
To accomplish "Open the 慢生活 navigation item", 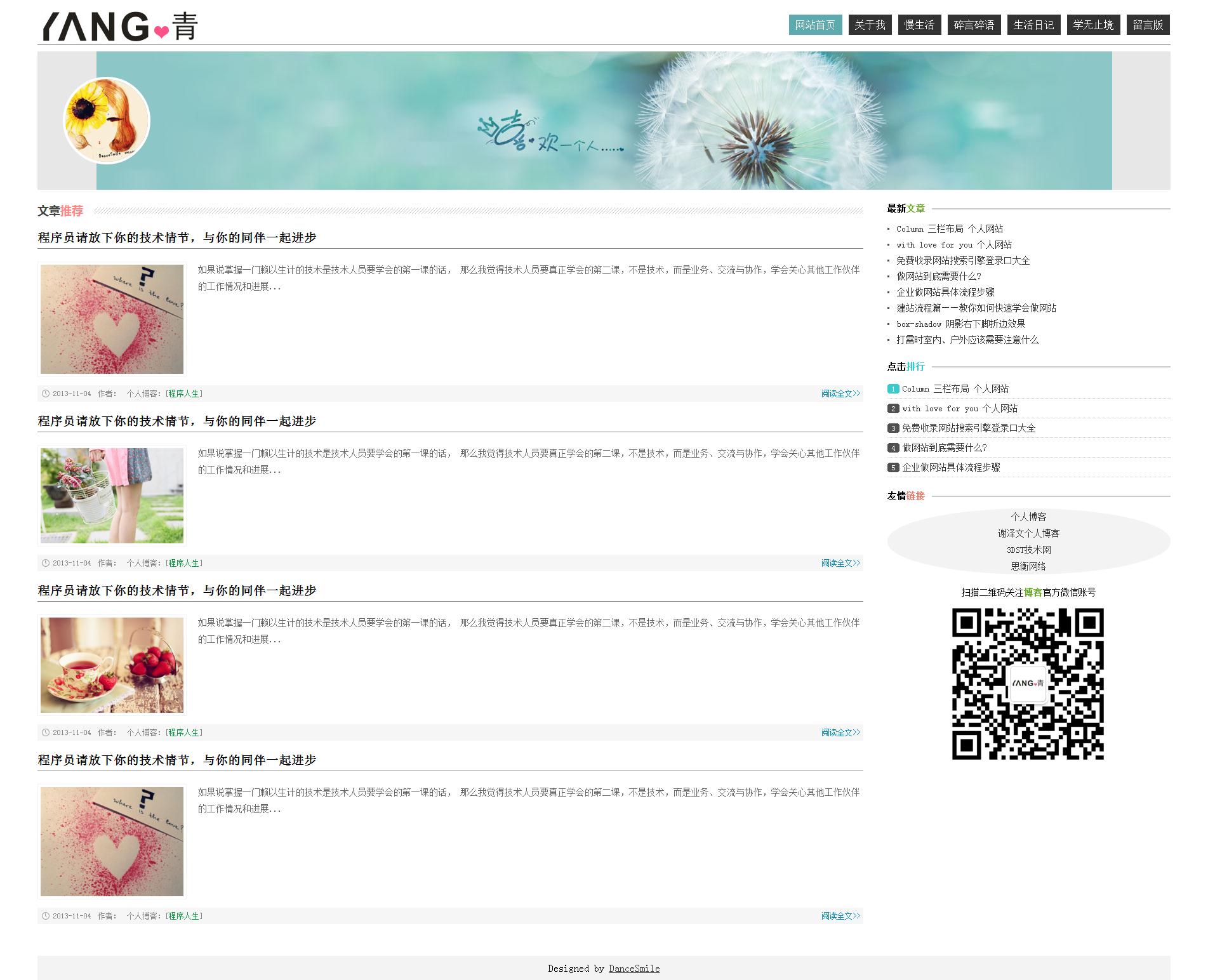I will [919, 25].
